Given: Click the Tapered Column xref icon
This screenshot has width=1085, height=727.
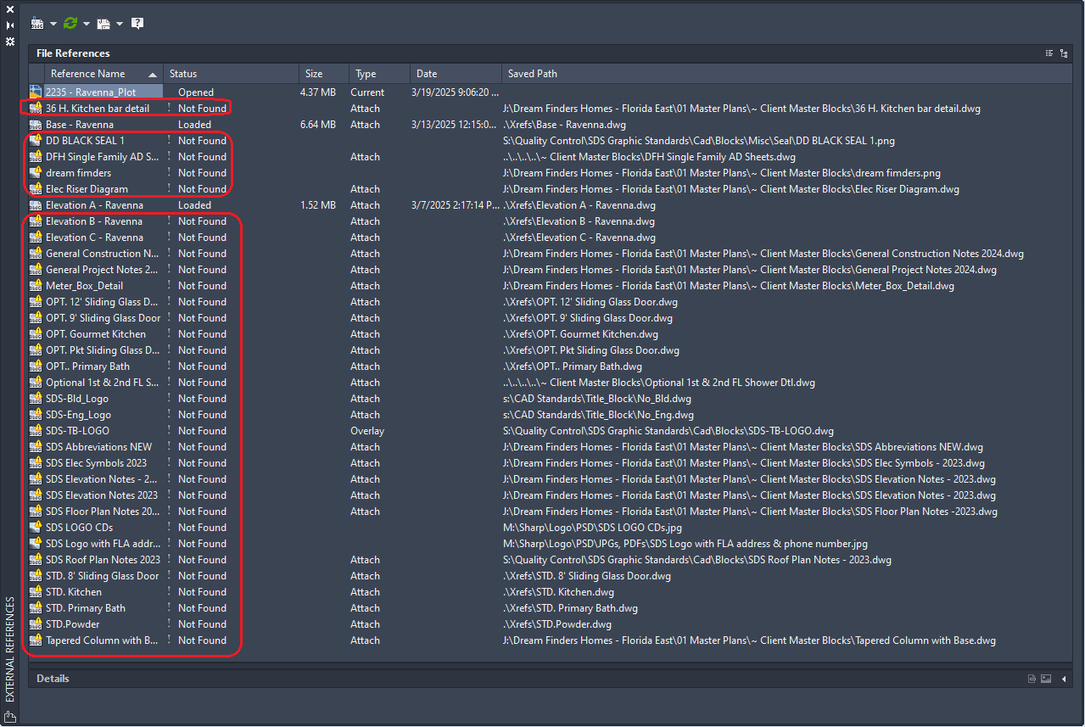Looking at the screenshot, I should (x=36, y=640).
